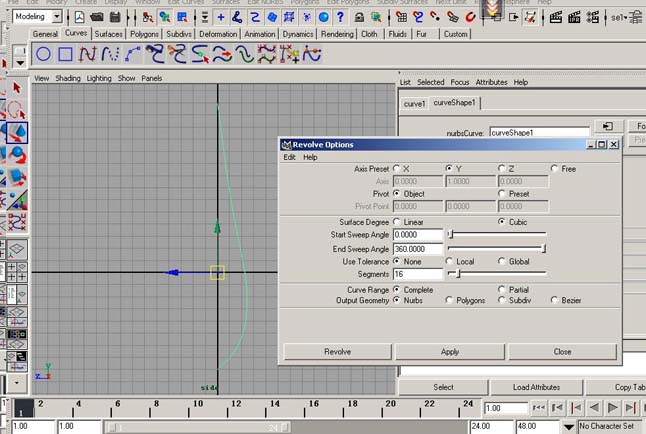Set Axis Preset to X
The image size is (646, 434).
397,169
